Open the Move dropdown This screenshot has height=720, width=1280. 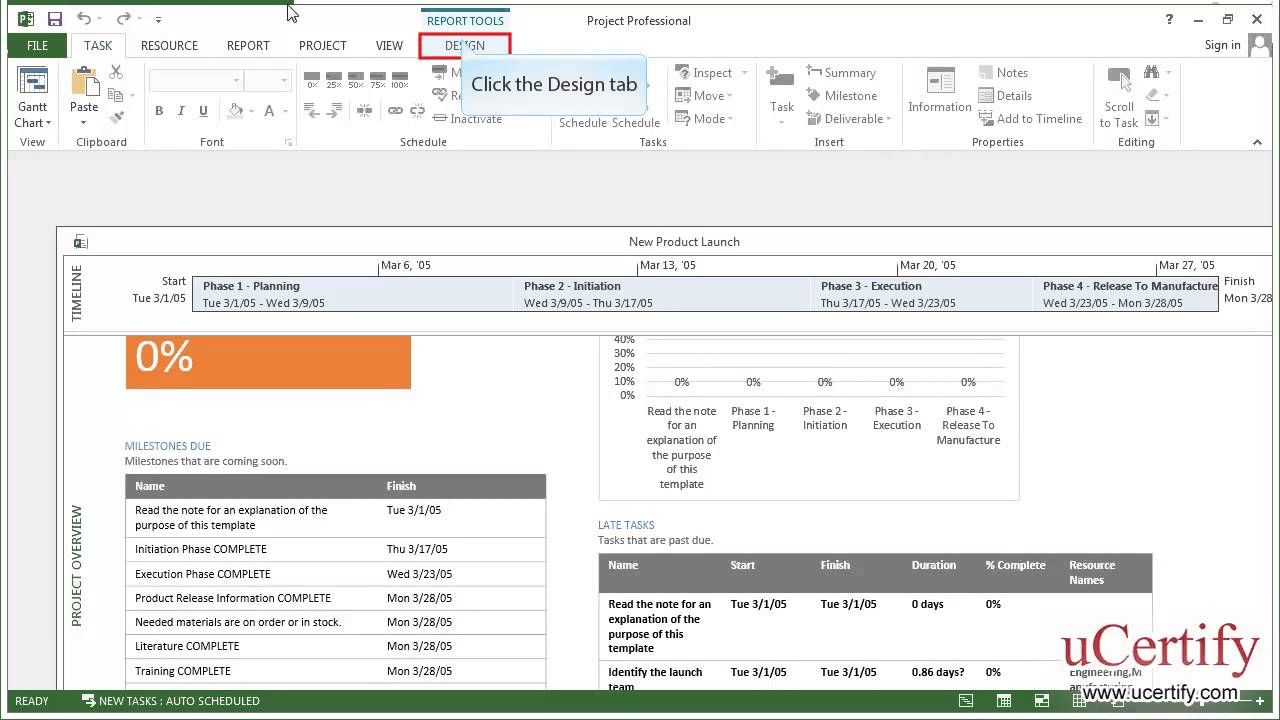click(x=705, y=95)
